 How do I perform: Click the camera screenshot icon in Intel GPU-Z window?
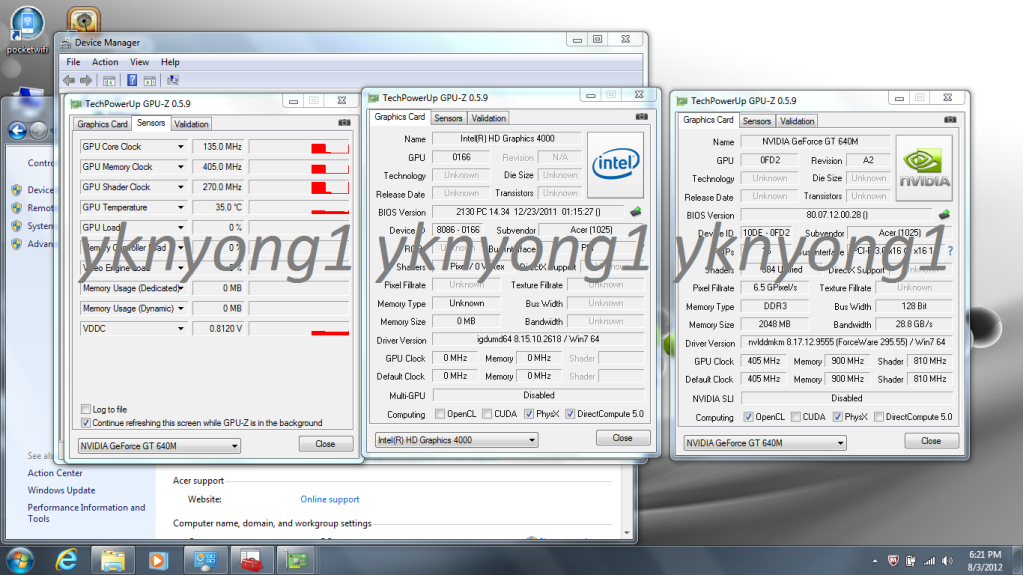pos(642,117)
